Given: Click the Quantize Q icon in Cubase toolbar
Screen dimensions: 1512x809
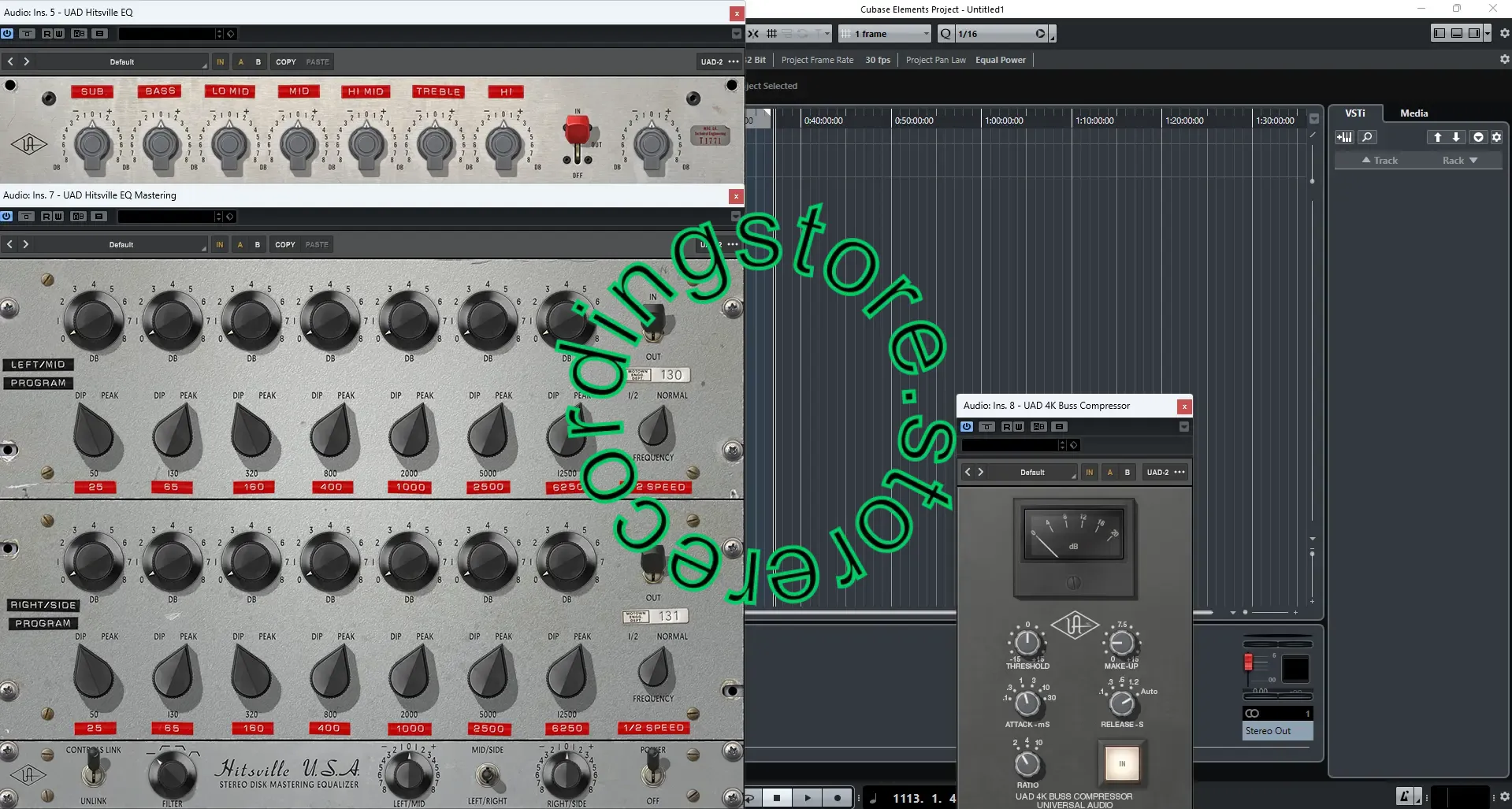Looking at the screenshot, I should point(945,33).
